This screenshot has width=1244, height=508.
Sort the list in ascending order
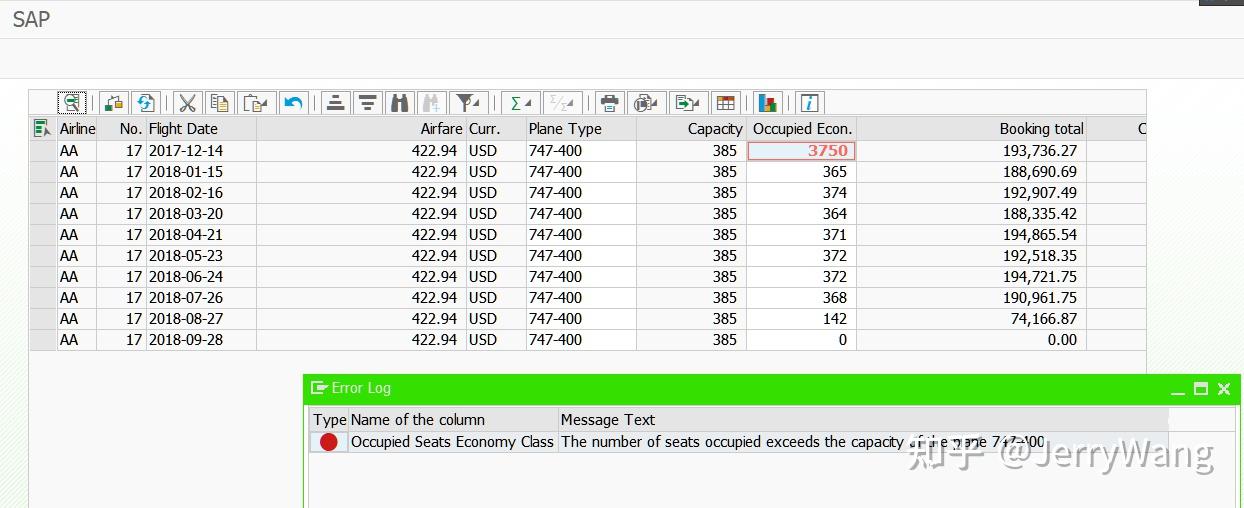point(336,102)
